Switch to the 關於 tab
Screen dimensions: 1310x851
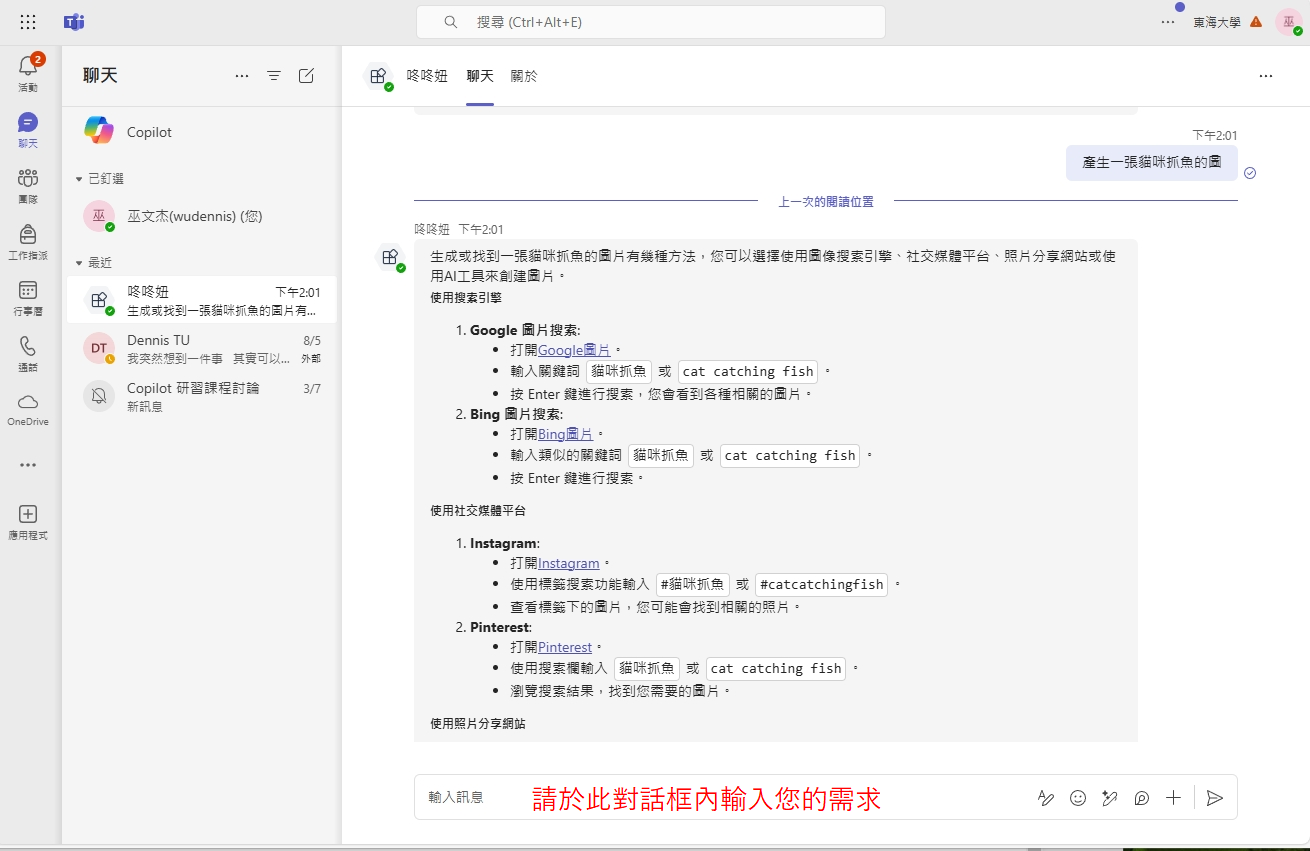(x=524, y=76)
